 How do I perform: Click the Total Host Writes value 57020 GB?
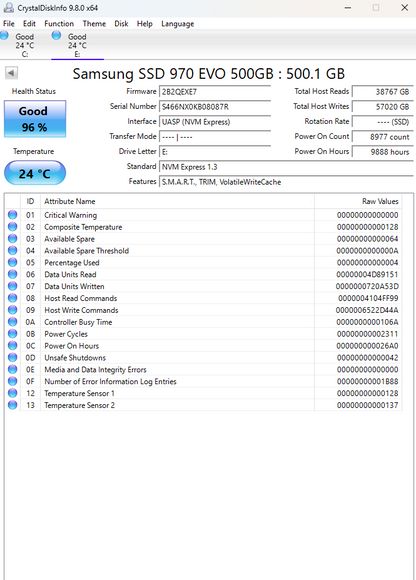pyautogui.click(x=382, y=107)
